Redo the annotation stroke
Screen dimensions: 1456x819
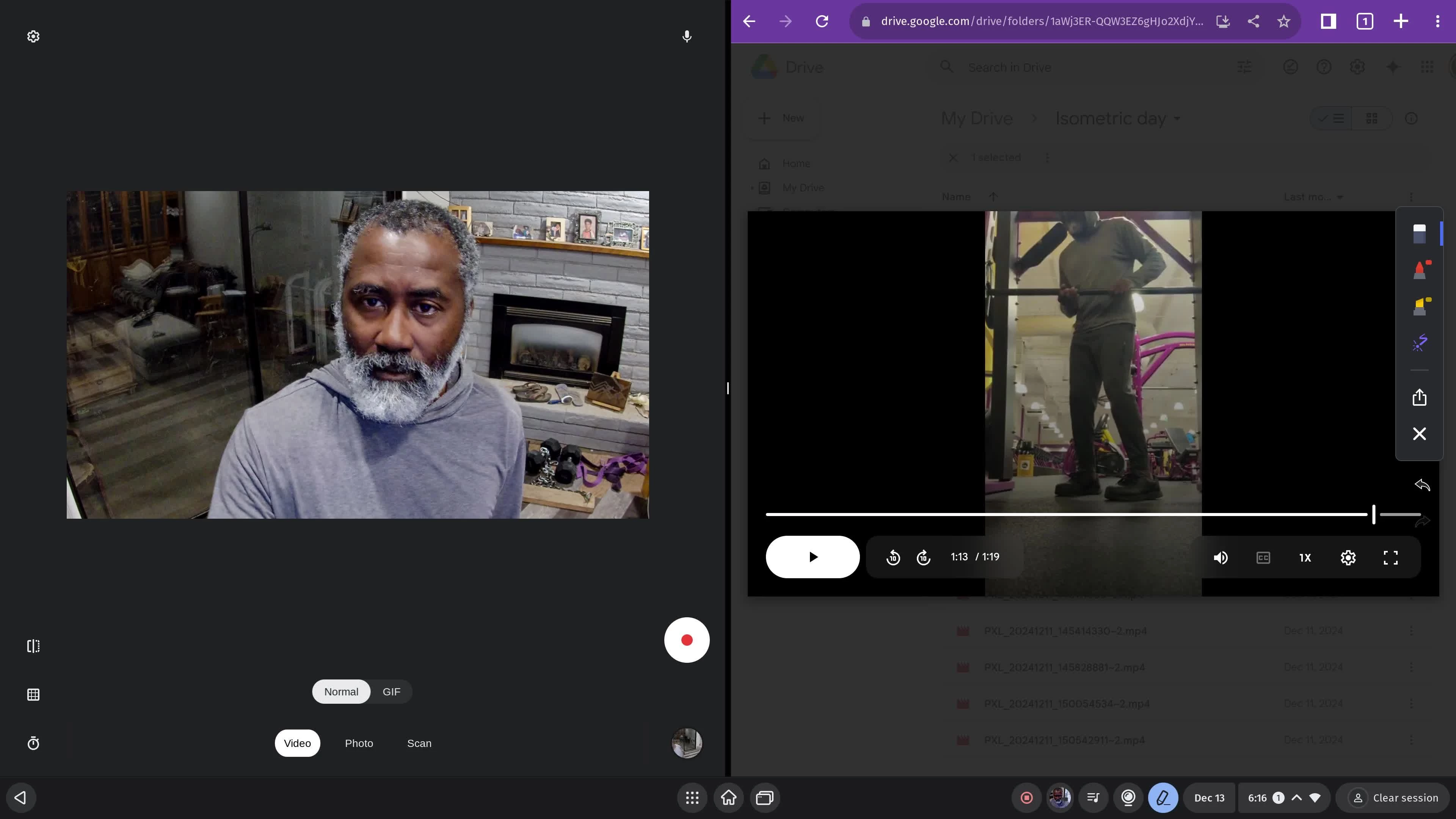1422,521
